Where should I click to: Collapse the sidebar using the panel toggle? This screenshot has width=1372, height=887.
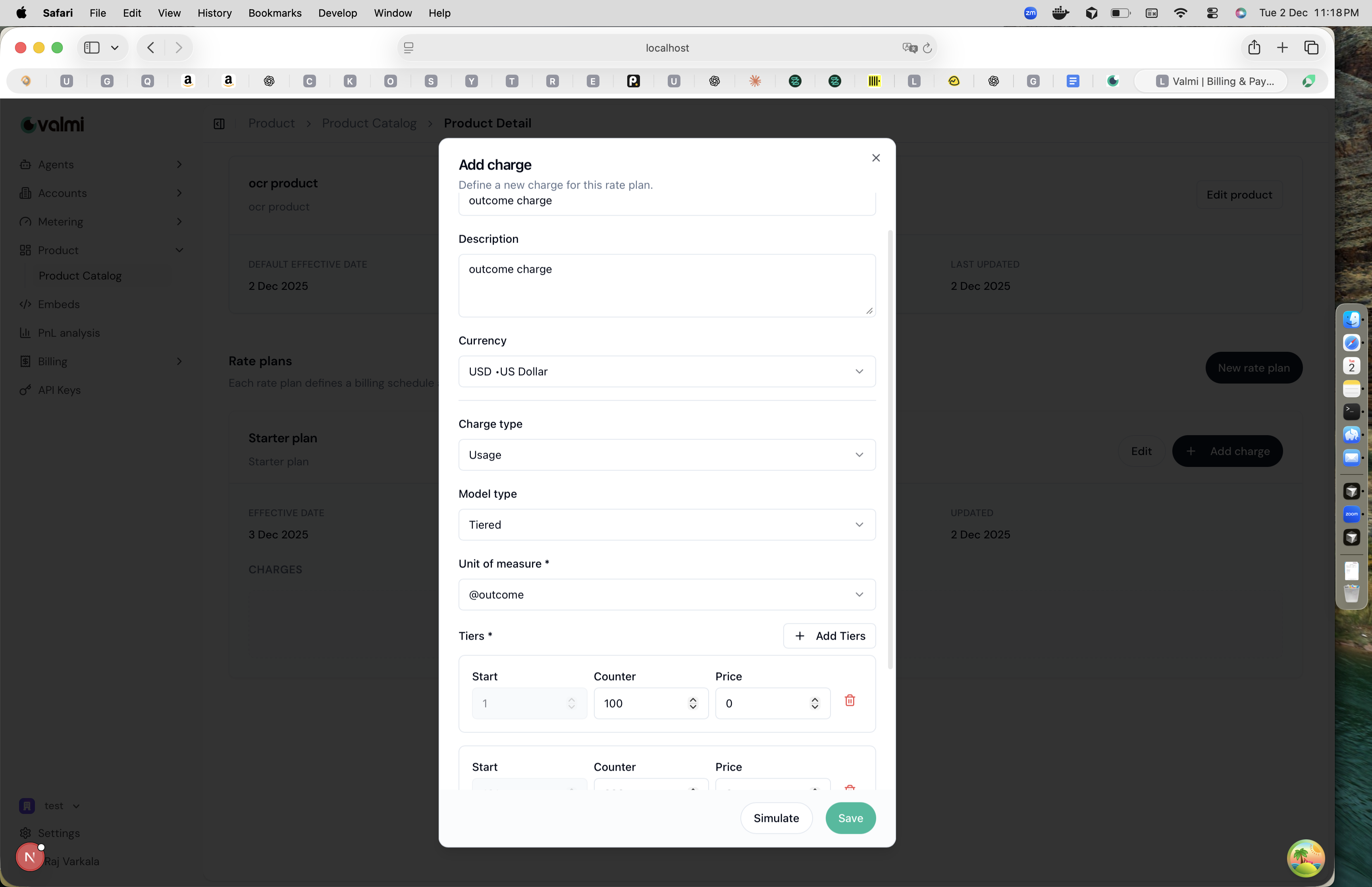[220, 123]
